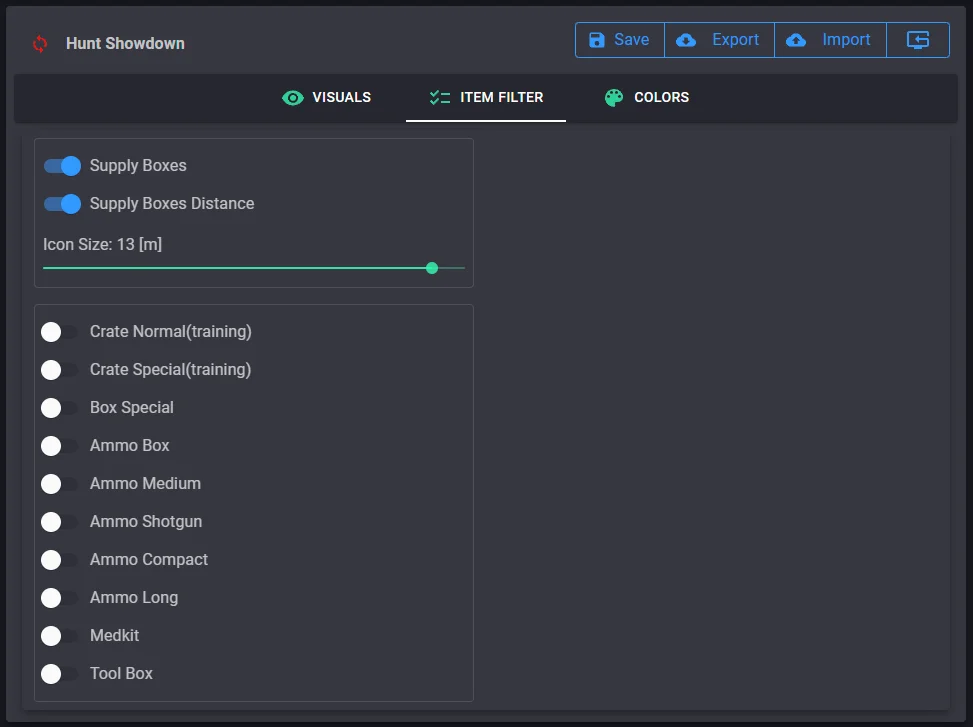
Task: Click the Icon Size slider handle
Action: coord(432,268)
